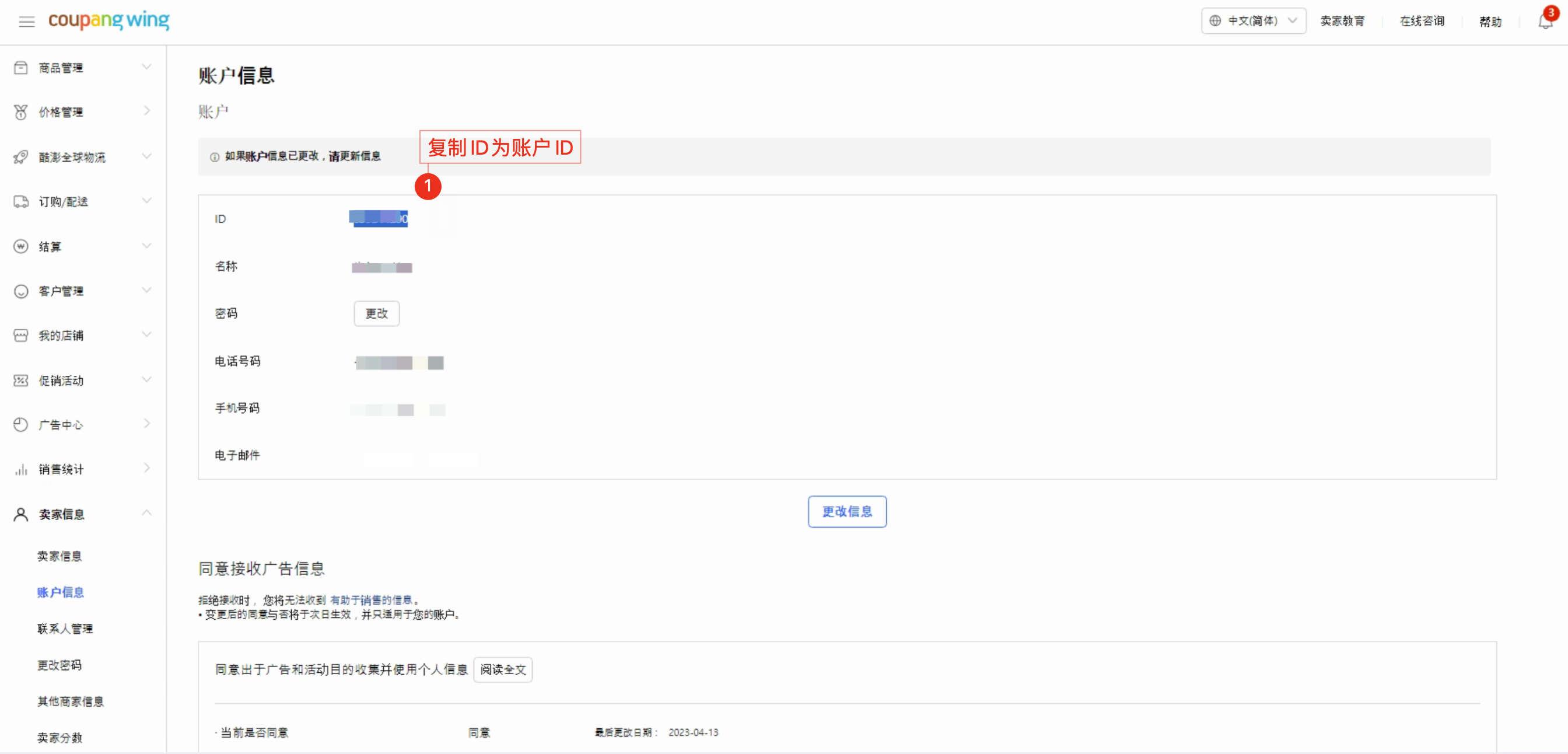Expand the 客户管理 menu chevron
The width and height of the screenshot is (1568, 754).
(x=146, y=291)
